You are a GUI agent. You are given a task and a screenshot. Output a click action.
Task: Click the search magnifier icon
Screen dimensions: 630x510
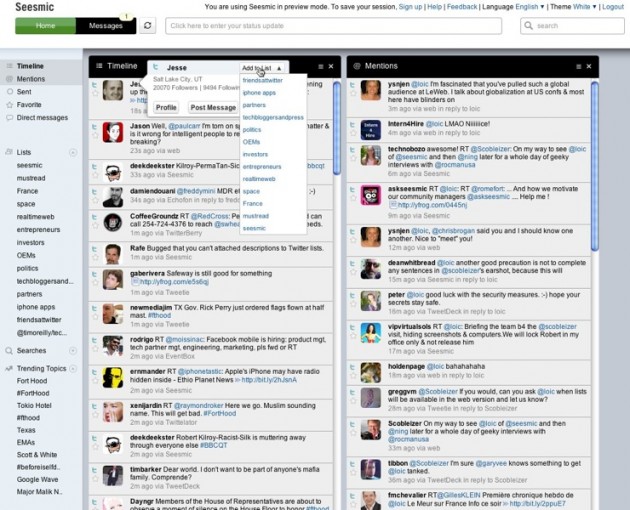(528, 26)
